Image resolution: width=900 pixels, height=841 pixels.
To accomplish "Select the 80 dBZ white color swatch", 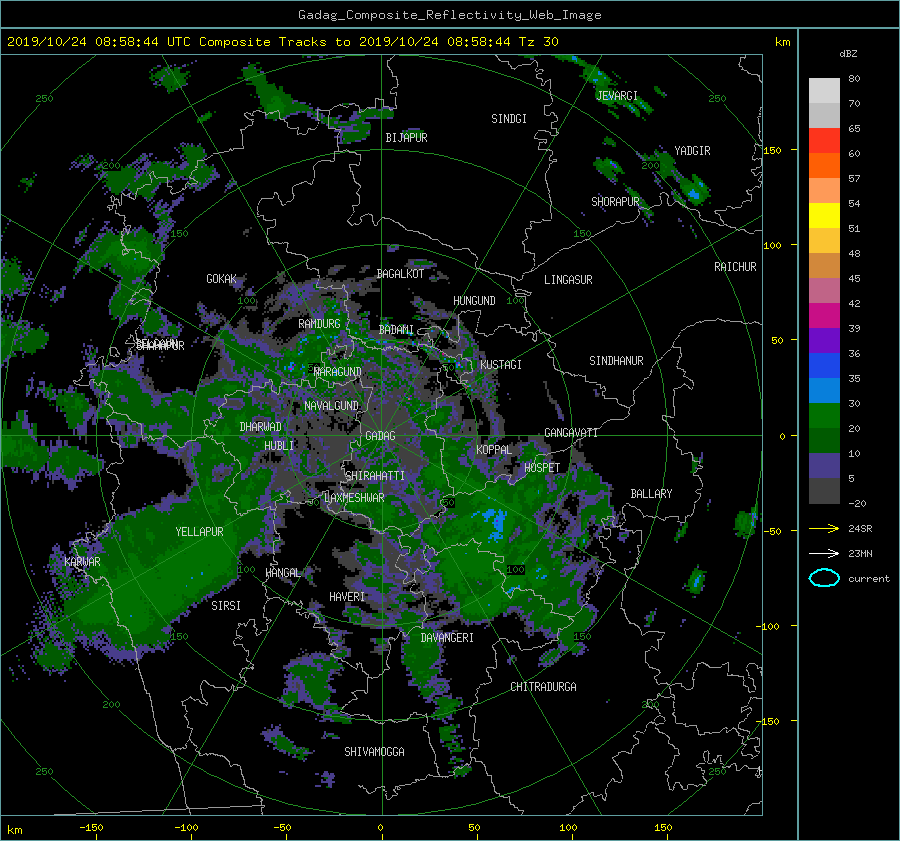I will [824, 90].
